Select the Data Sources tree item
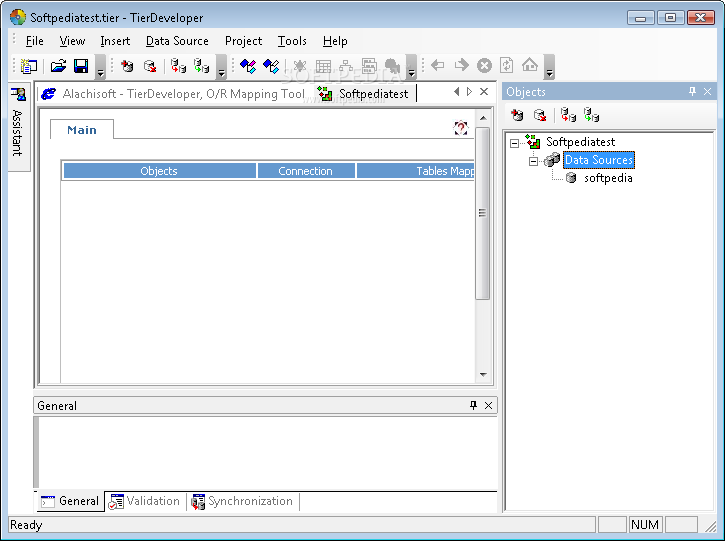 pos(599,160)
